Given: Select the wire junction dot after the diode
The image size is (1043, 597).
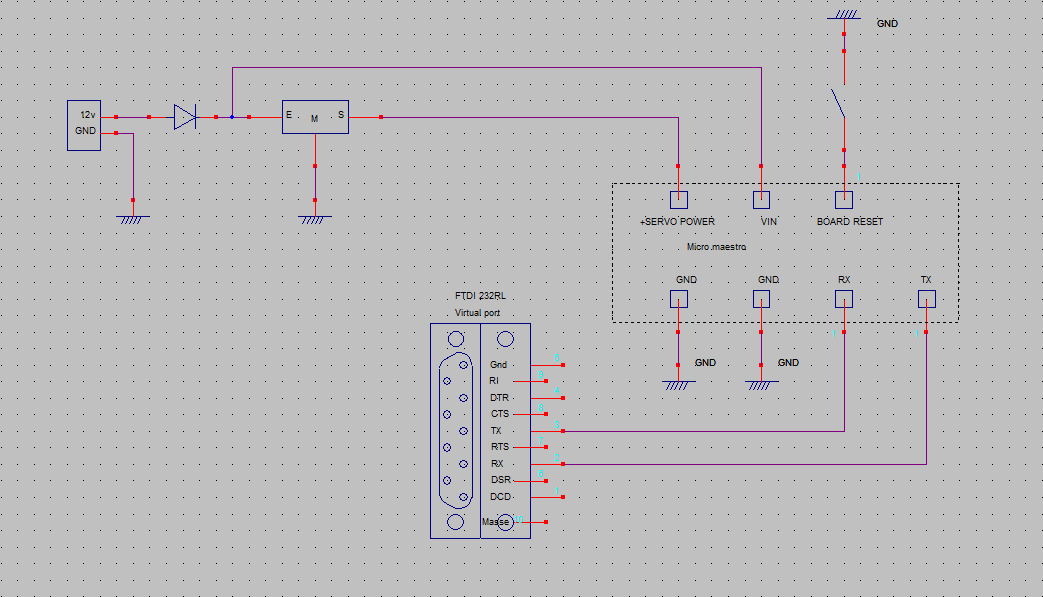Looking at the screenshot, I should click(232, 117).
